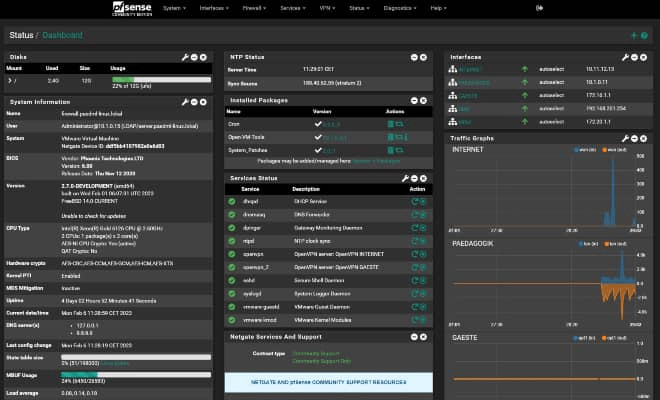
Task: Collapse the Disks widget with minus icon
Action: pyautogui.click(x=194, y=57)
